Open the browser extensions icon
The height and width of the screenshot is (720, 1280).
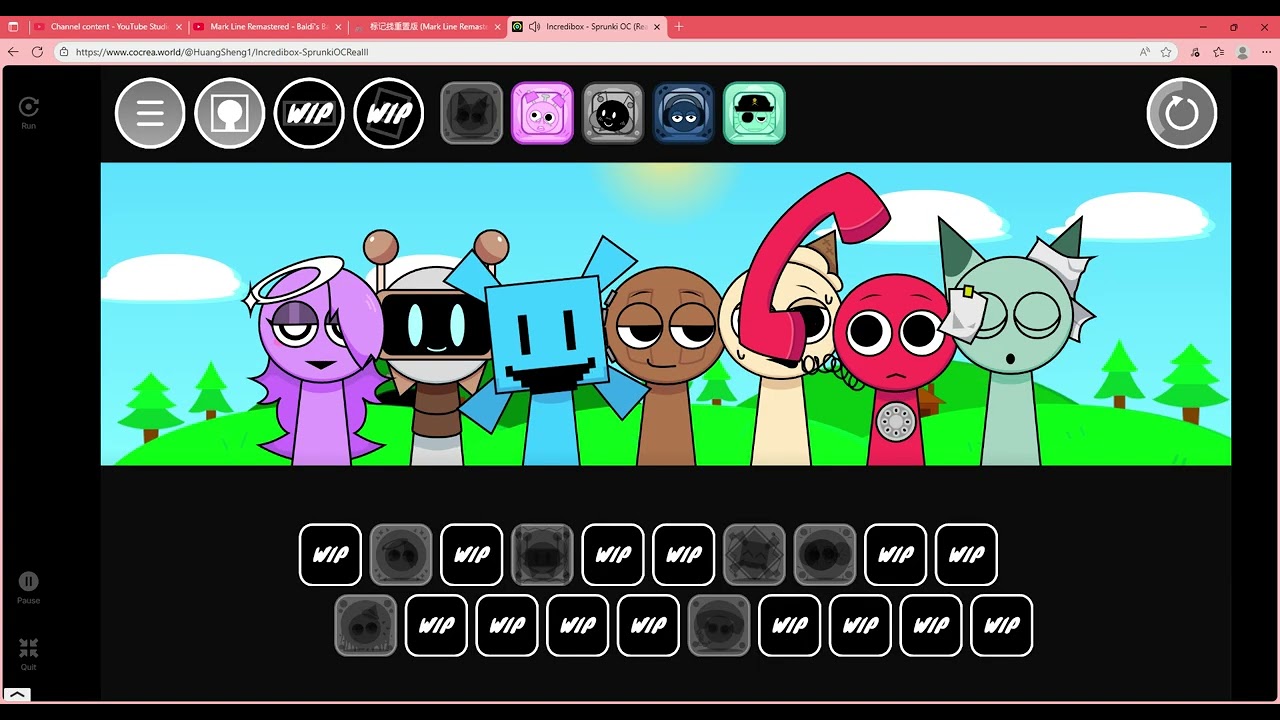pos(1196,52)
